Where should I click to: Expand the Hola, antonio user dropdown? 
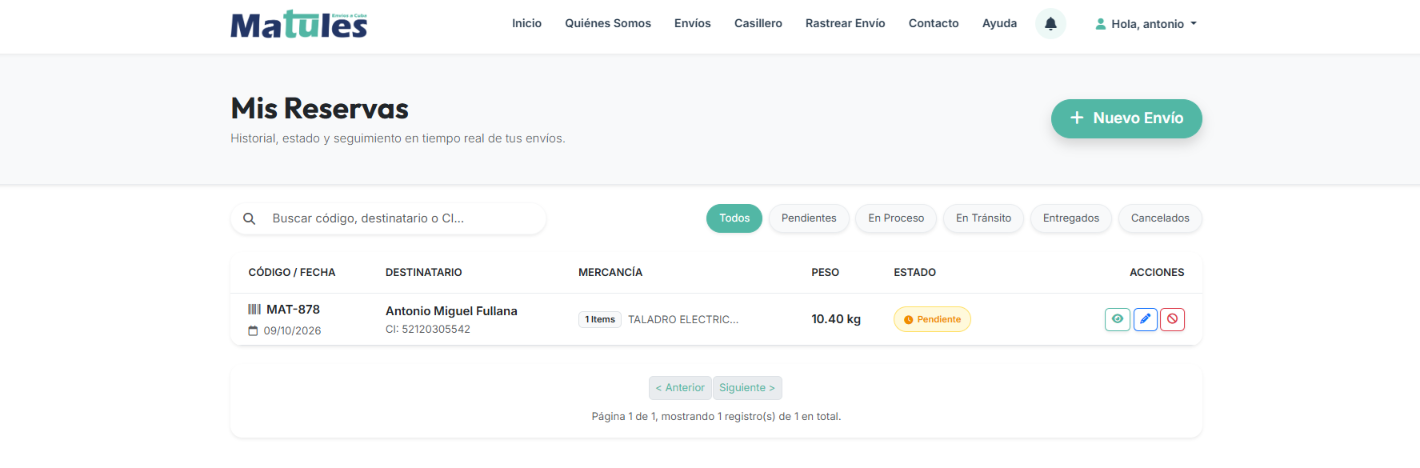click(1146, 23)
